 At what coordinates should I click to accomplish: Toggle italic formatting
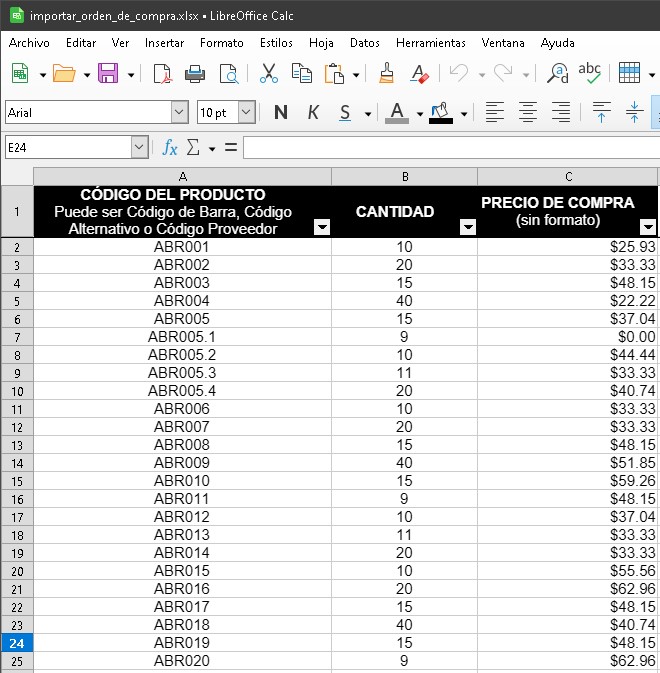(x=313, y=112)
